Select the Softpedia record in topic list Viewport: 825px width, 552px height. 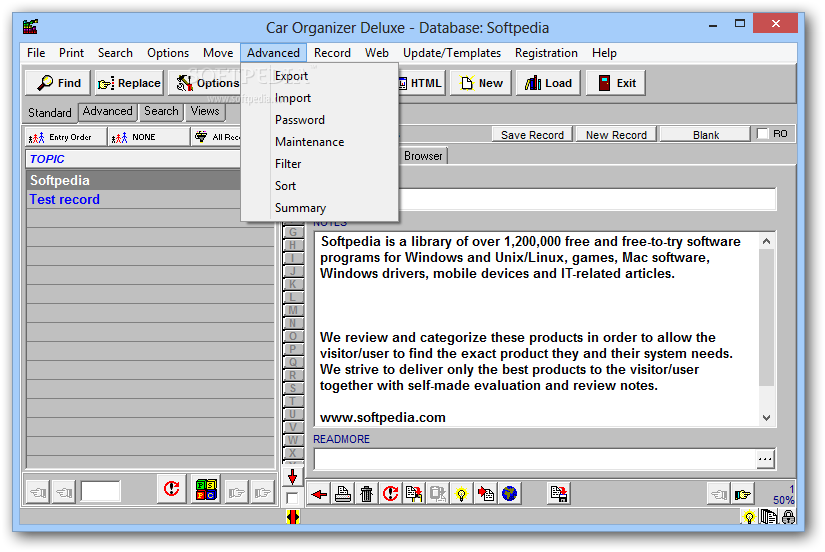134,180
